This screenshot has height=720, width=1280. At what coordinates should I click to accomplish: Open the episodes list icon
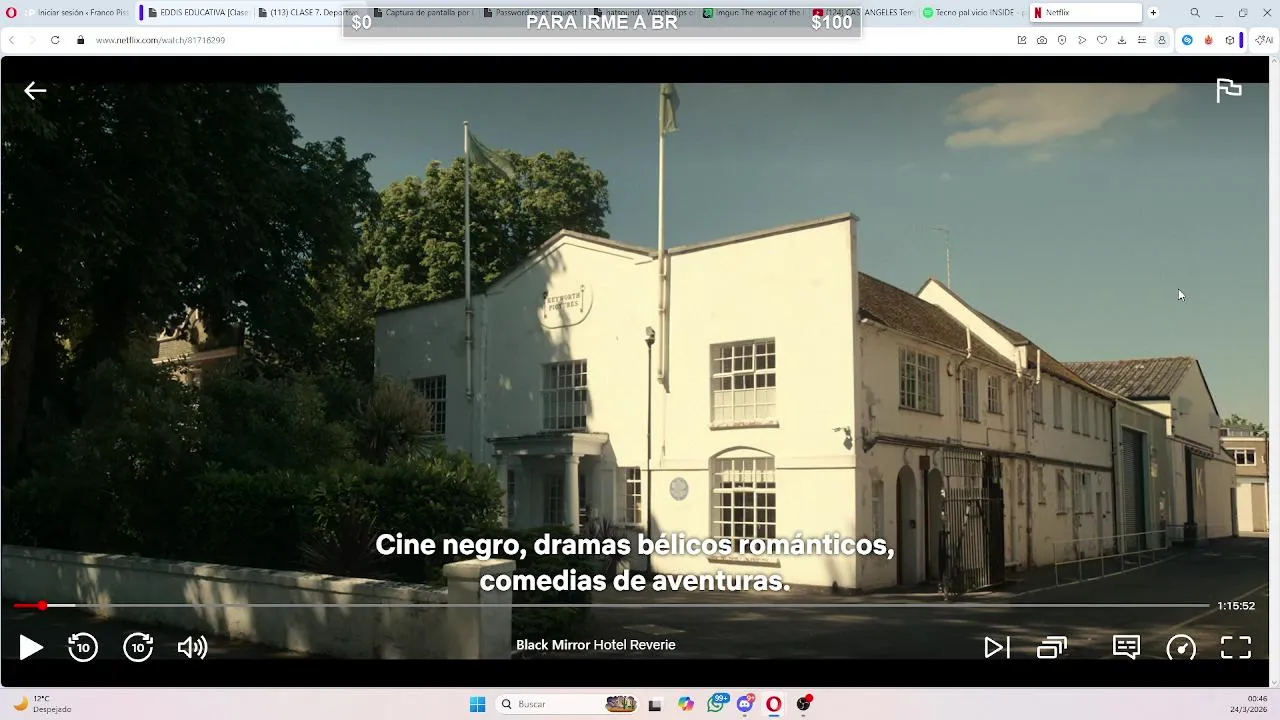point(1052,648)
